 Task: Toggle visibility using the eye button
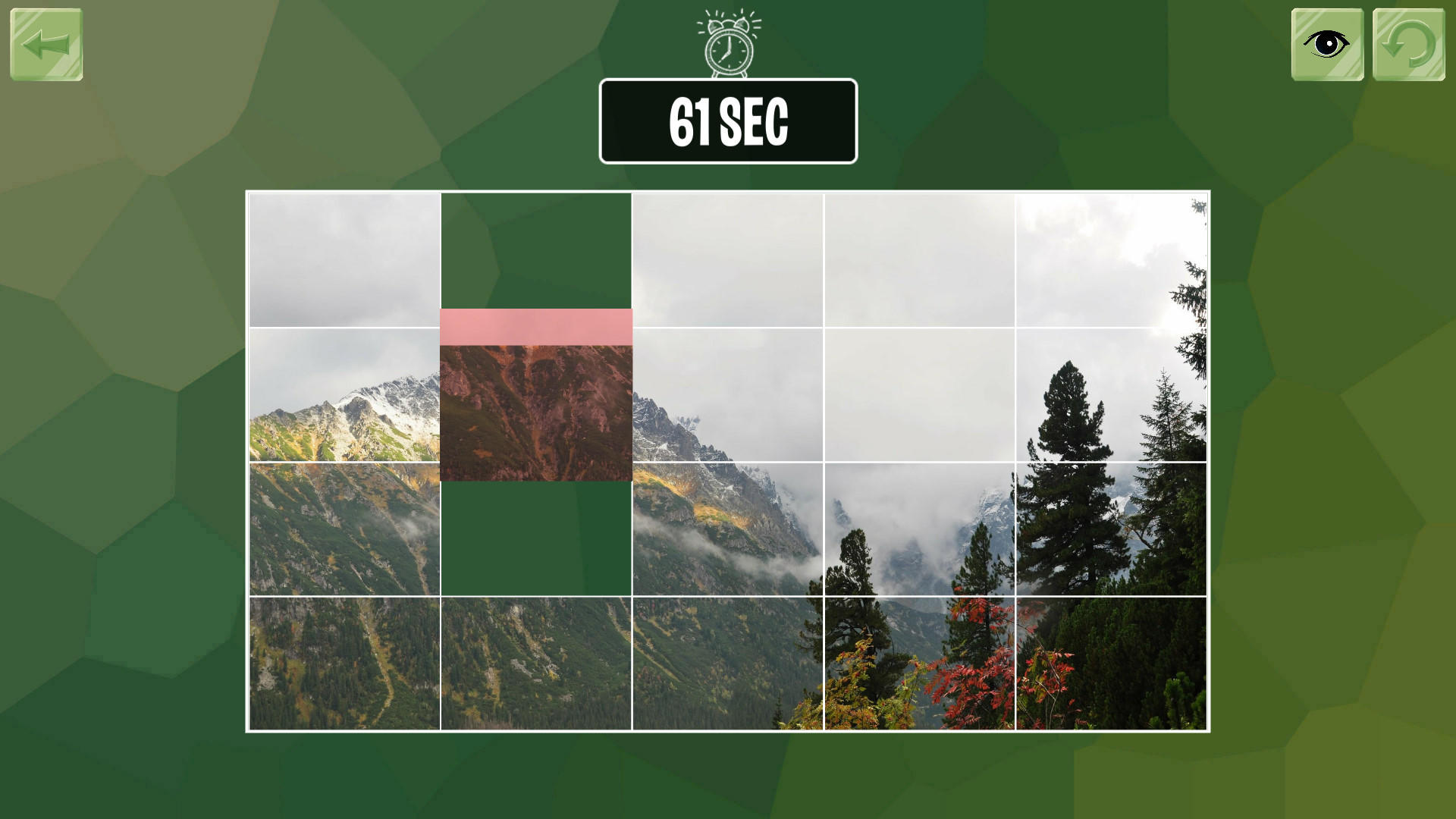(1326, 45)
